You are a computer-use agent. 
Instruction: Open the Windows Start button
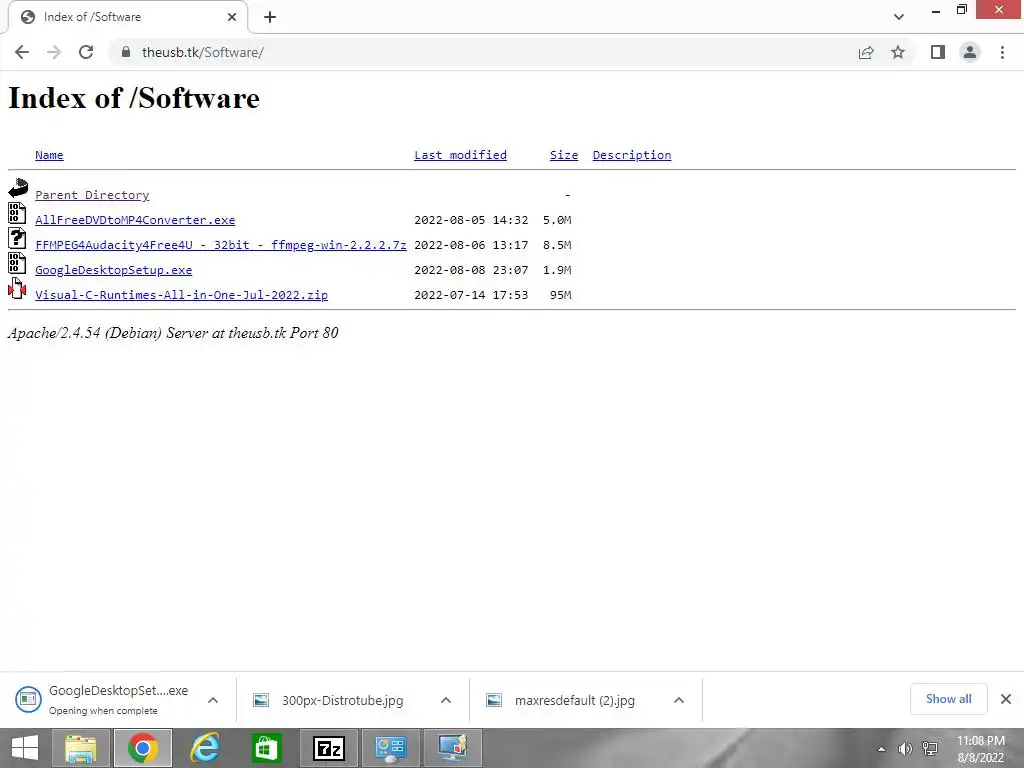(x=25, y=748)
